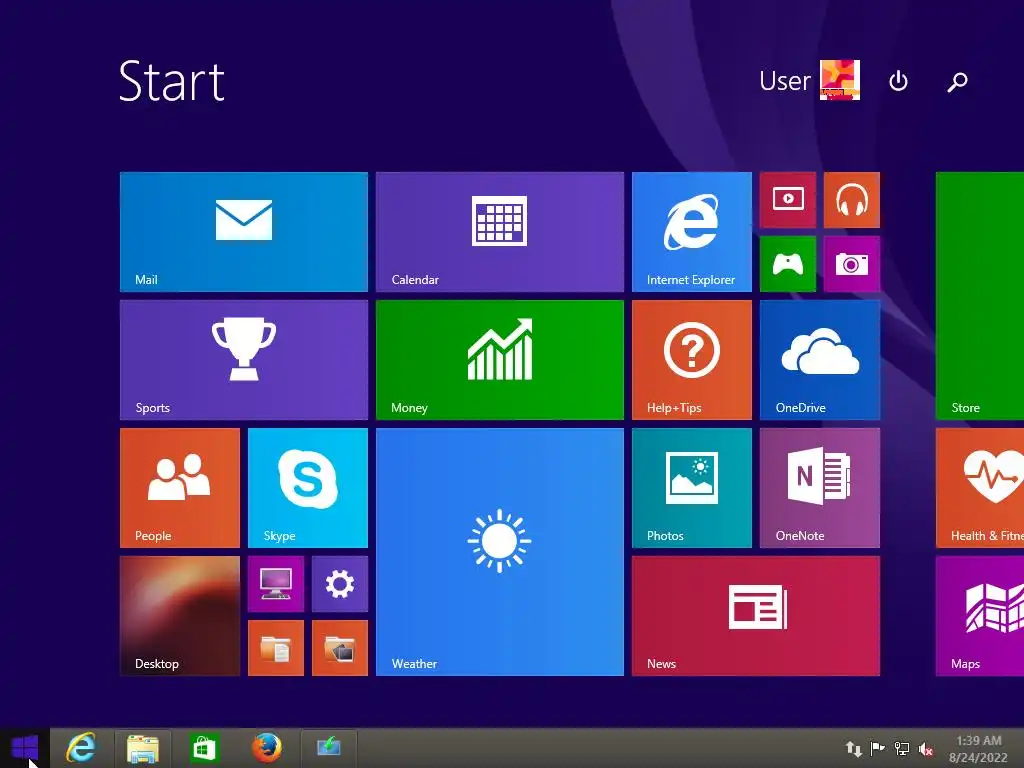Click the Windows Start button in taskbar
This screenshot has width=1024, height=768.
tap(25, 748)
